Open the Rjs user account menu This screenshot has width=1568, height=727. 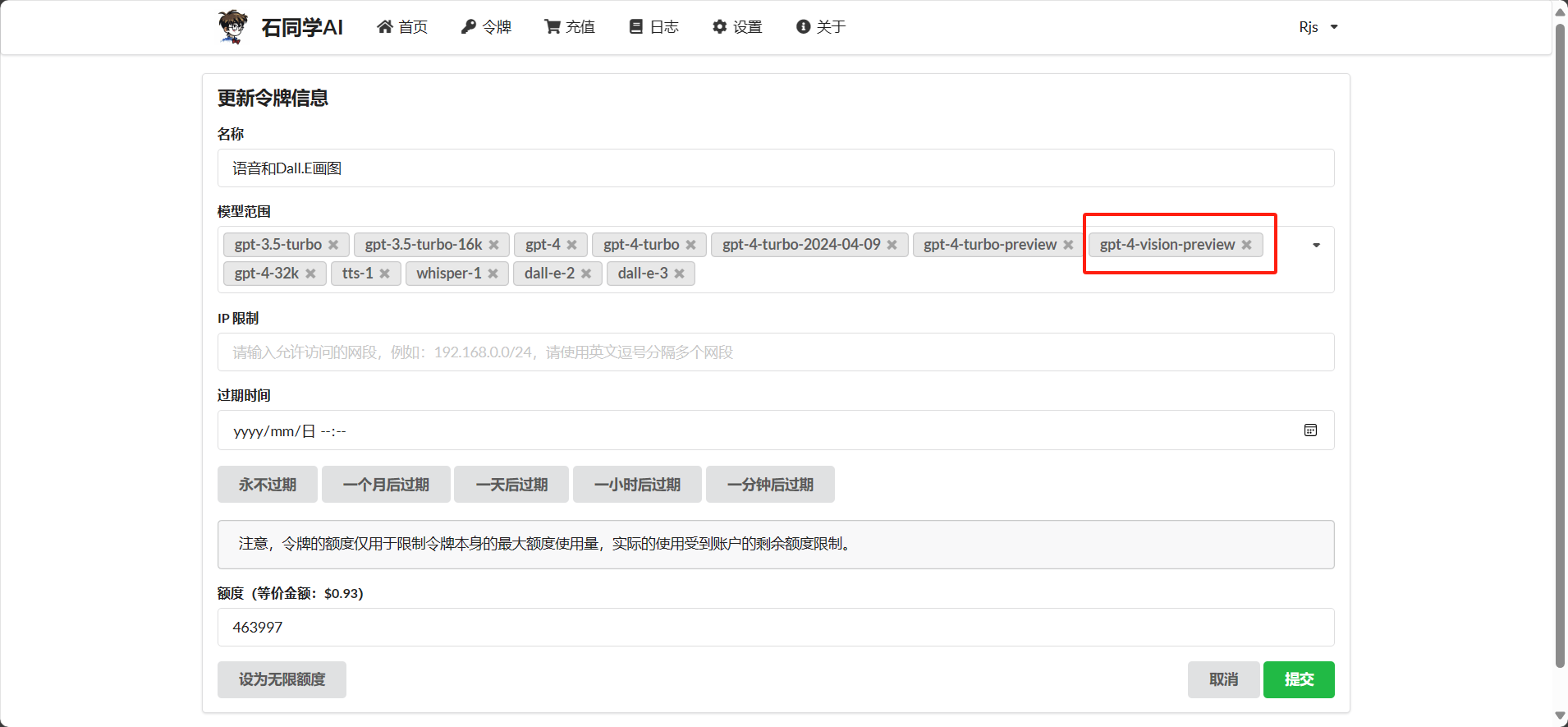1318,27
